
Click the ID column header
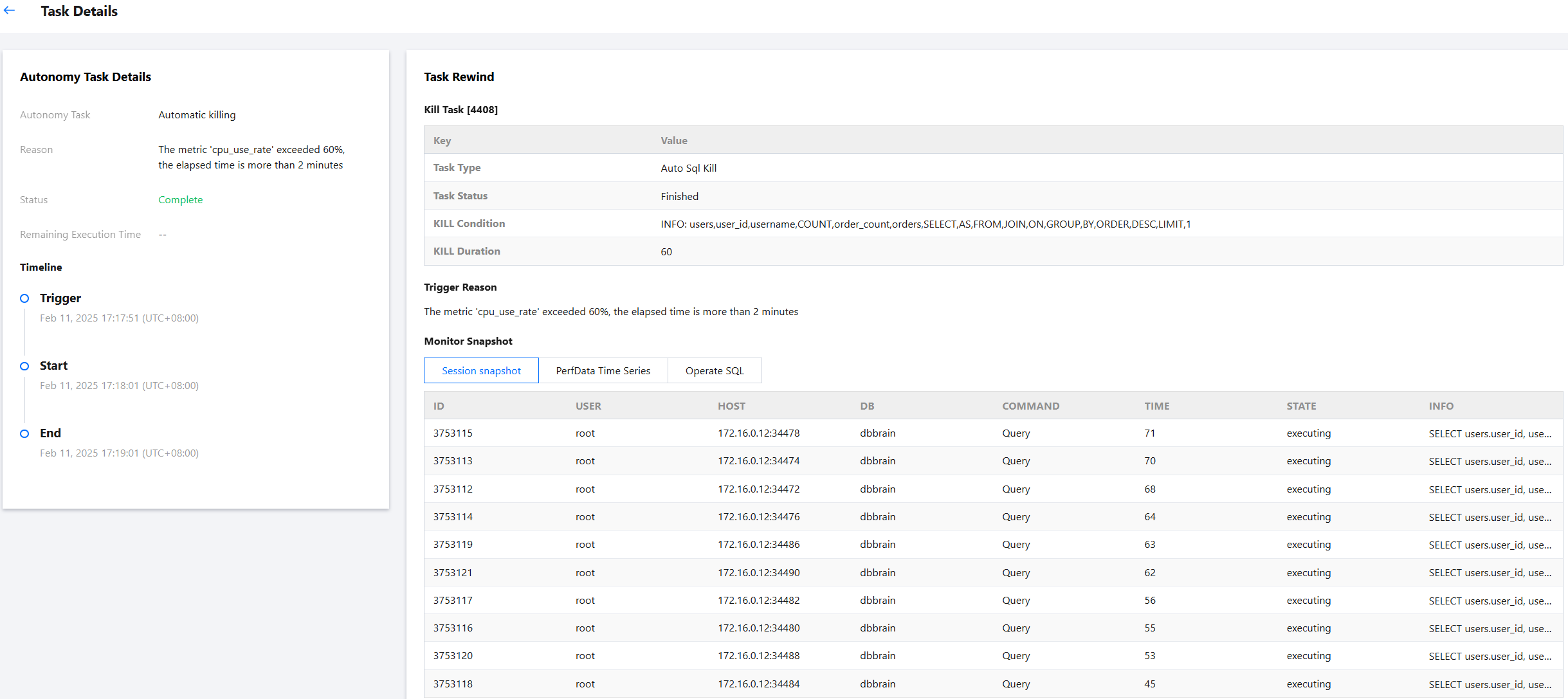439,406
